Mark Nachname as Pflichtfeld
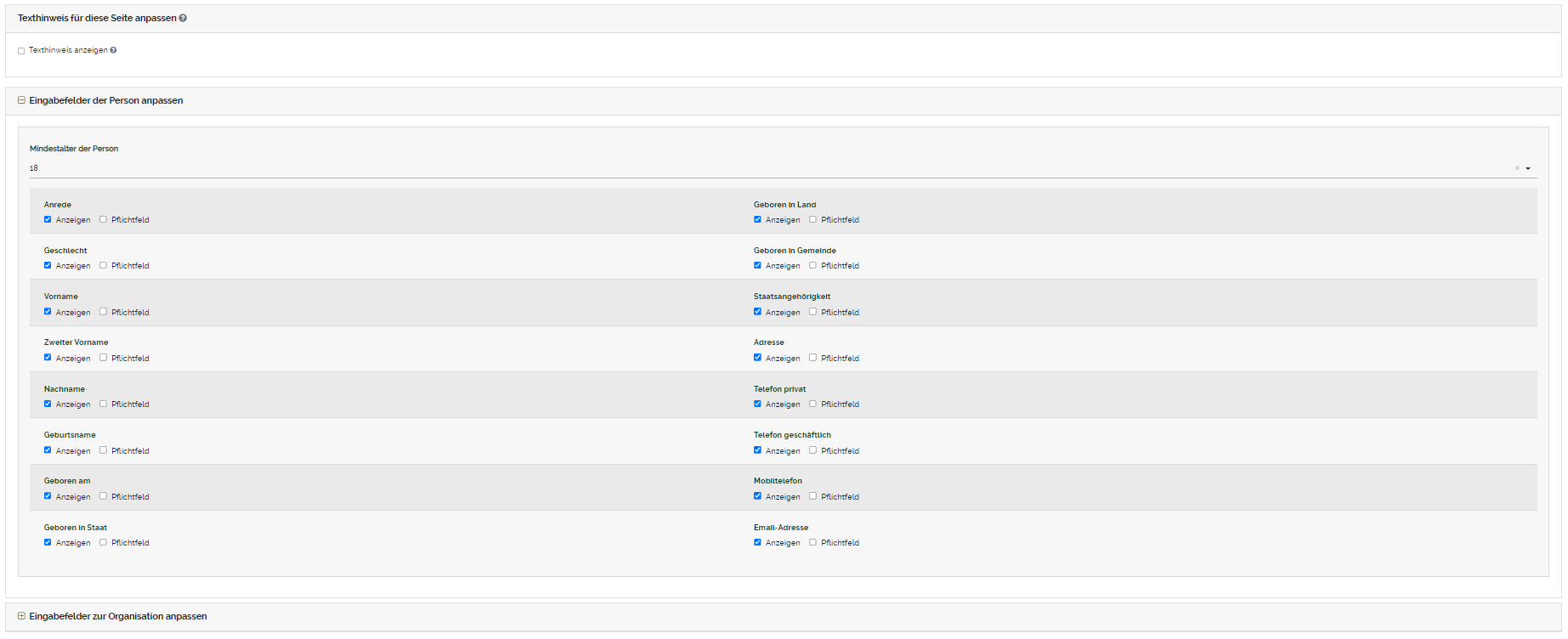This screenshot has height=639, width=1568. pyautogui.click(x=103, y=404)
